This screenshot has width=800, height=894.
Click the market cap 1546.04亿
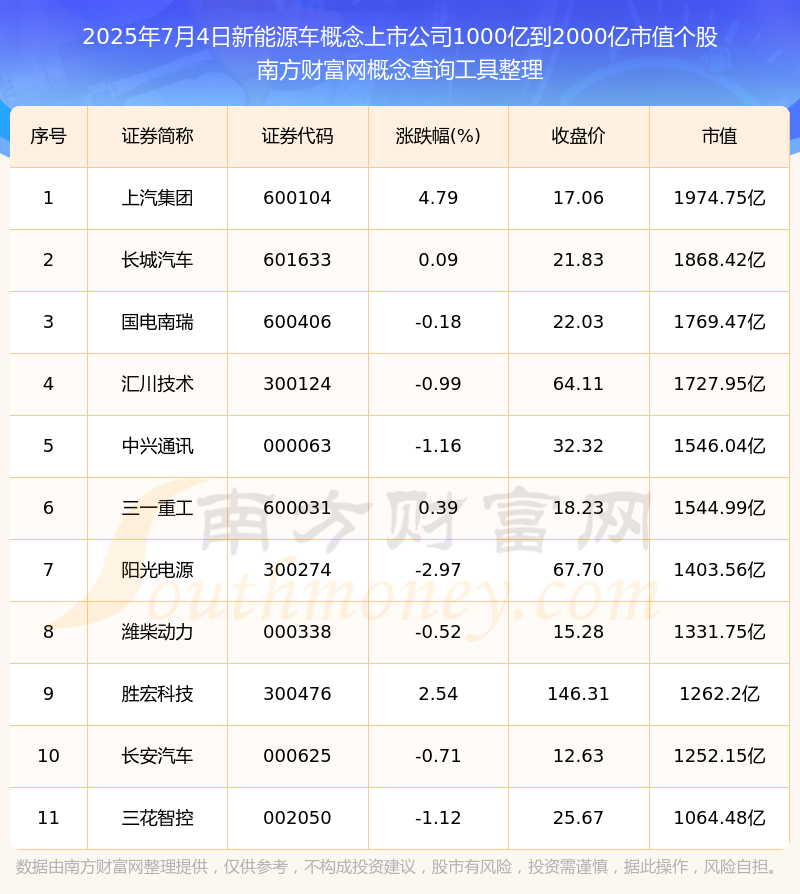[x=720, y=446]
